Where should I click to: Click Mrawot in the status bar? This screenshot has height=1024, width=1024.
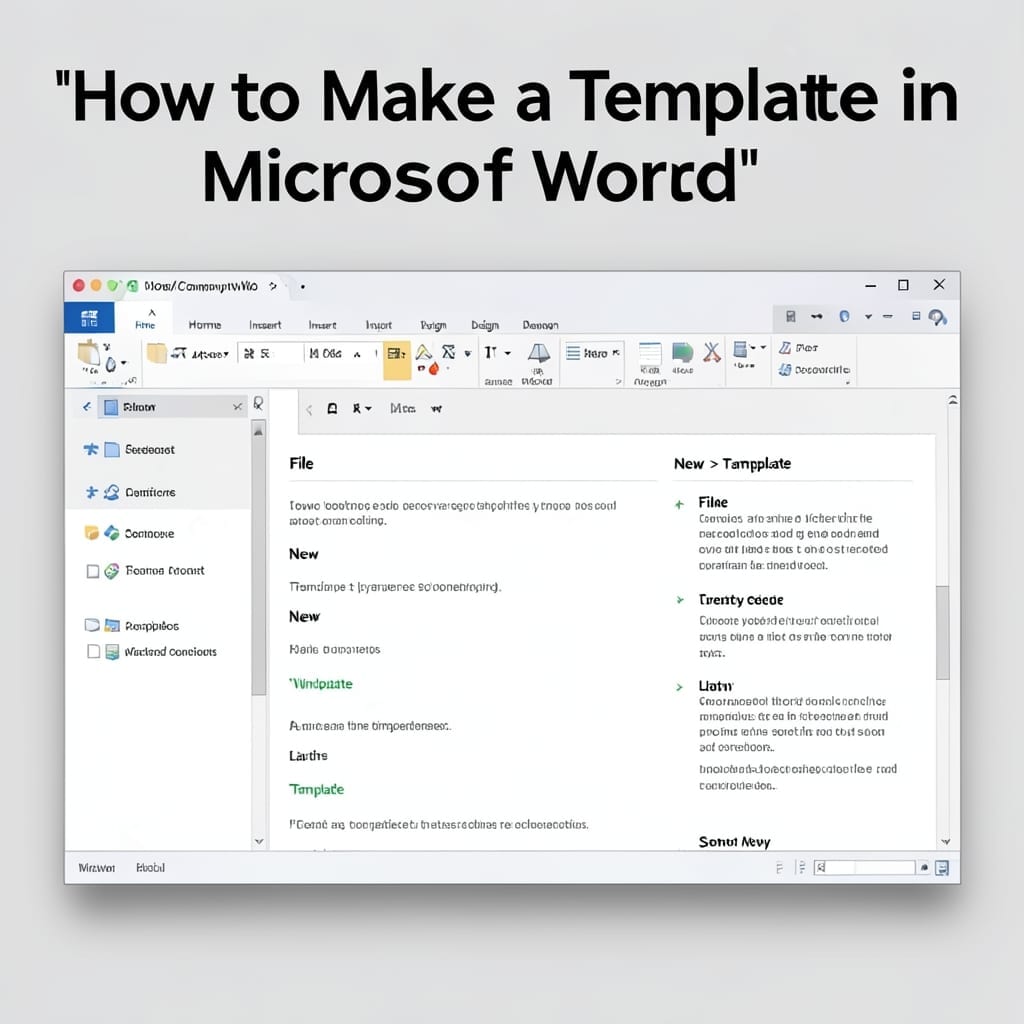tap(97, 867)
